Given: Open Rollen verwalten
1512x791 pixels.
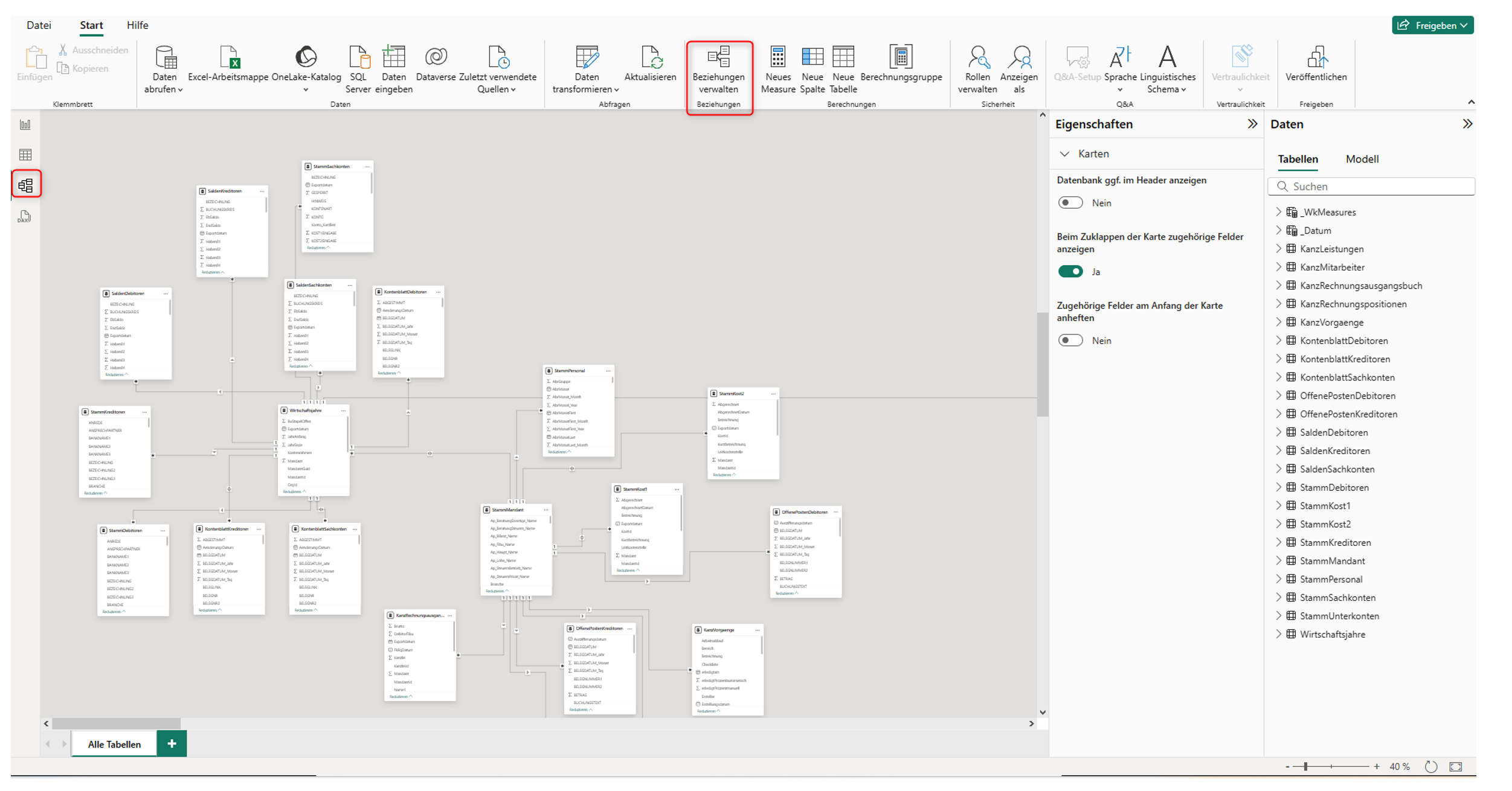Looking at the screenshot, I should 977,69.
